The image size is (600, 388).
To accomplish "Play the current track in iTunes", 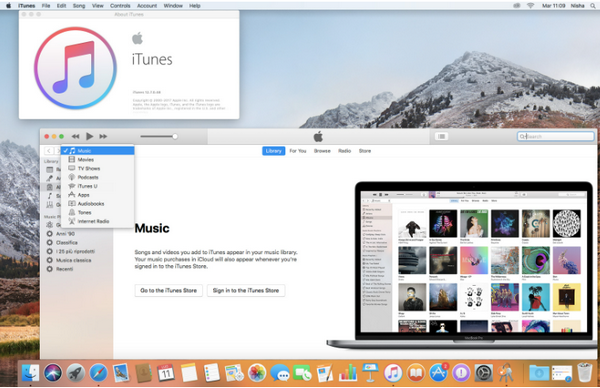I will click(x=90, y=136).
